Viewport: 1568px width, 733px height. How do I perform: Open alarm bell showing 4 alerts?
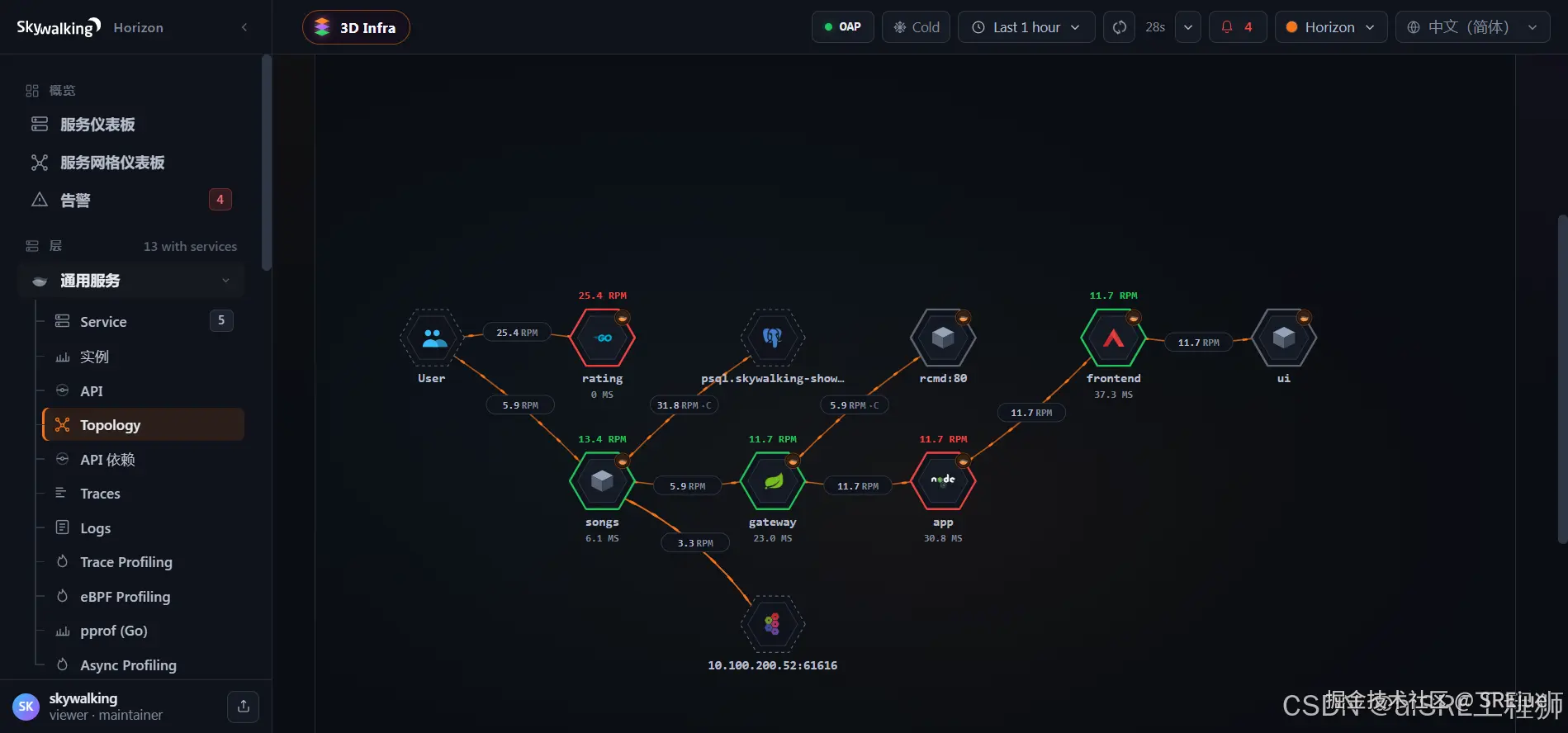1238,27
